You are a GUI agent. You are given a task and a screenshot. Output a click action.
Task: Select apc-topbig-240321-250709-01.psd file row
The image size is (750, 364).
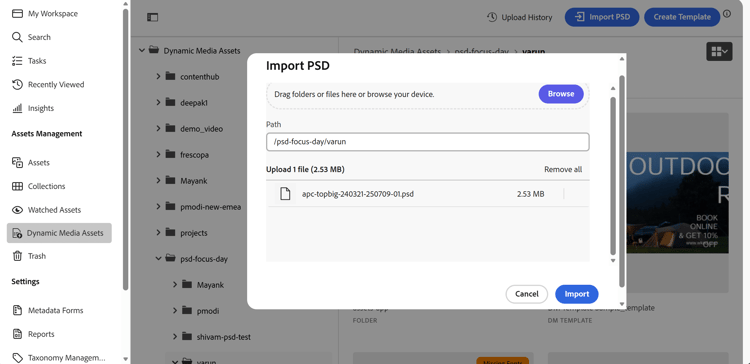coord(428,194)
